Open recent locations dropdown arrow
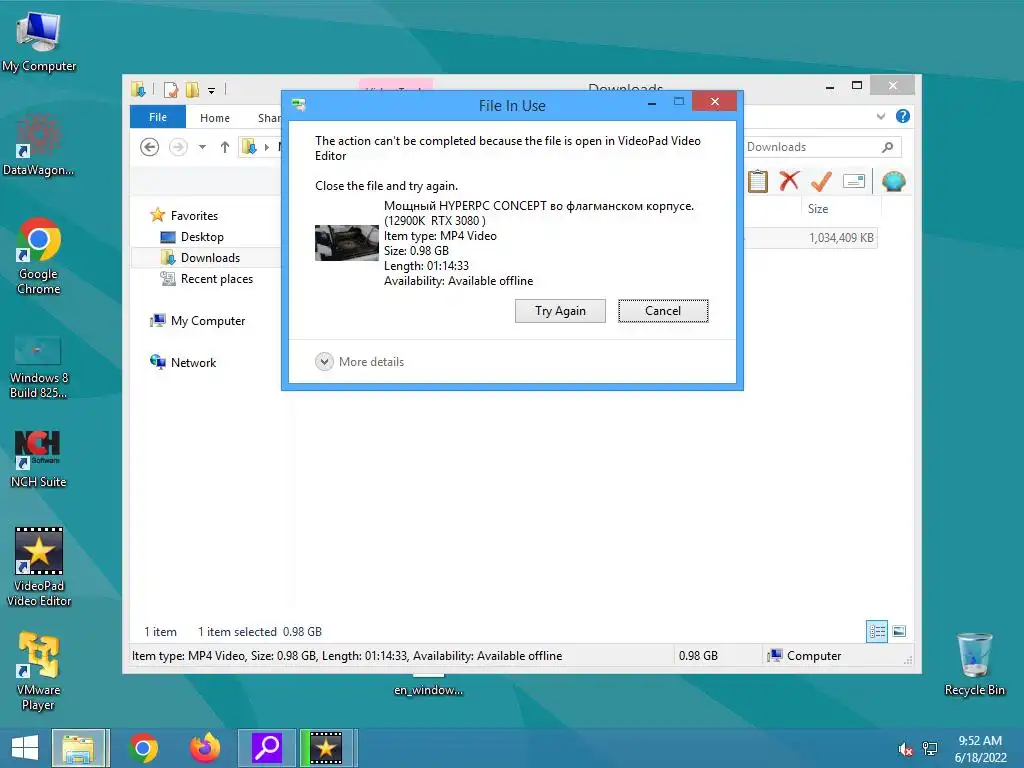1024x768 pixels. click(202, 147)
